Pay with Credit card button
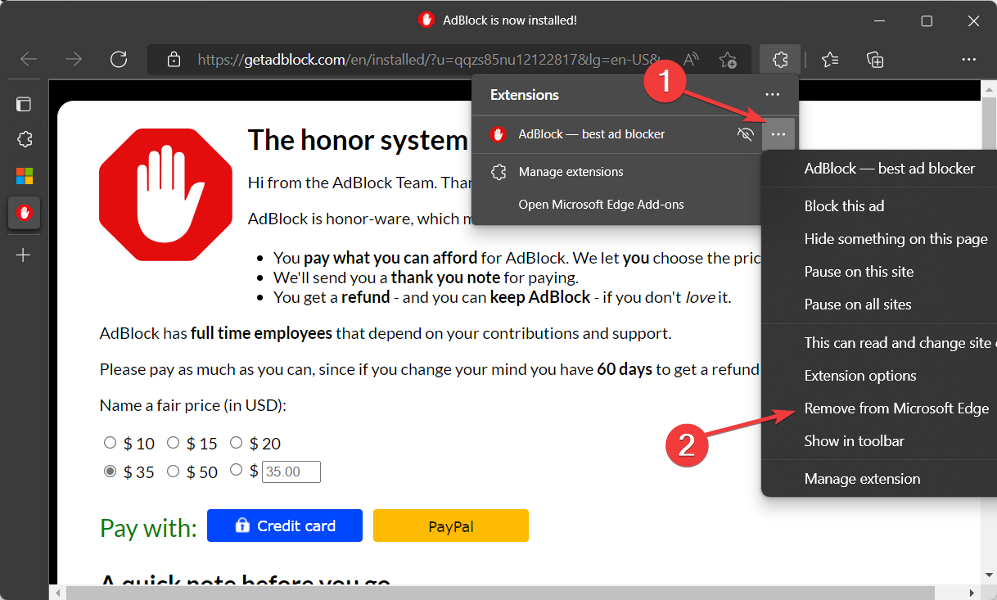 click(x=285, y=526)
